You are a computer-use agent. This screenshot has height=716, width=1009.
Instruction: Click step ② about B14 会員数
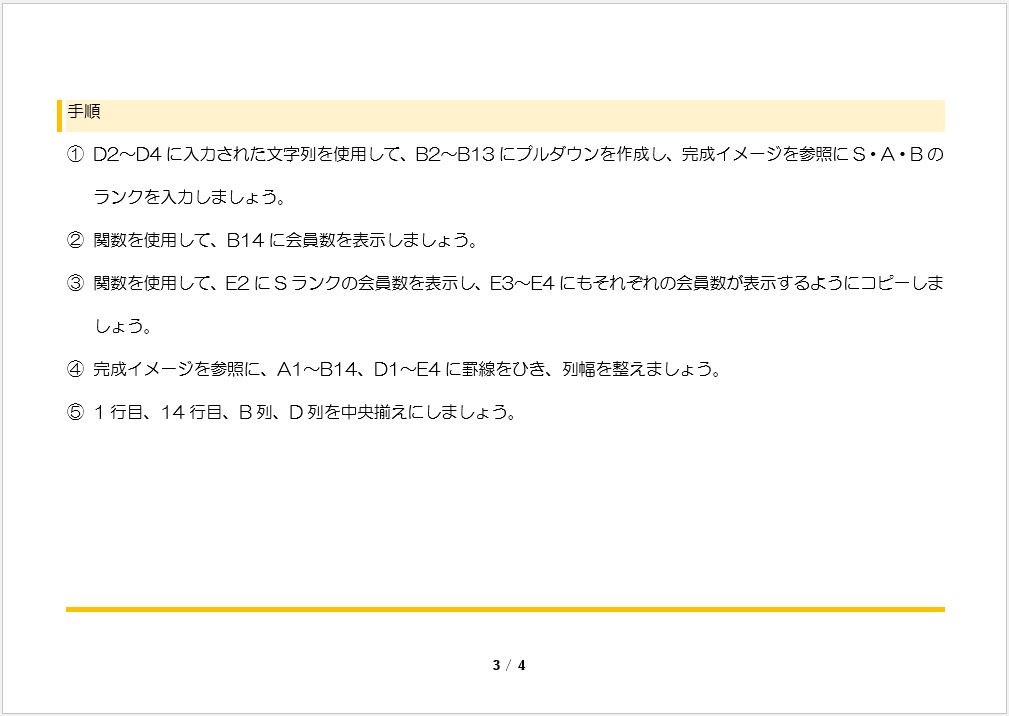273,240
